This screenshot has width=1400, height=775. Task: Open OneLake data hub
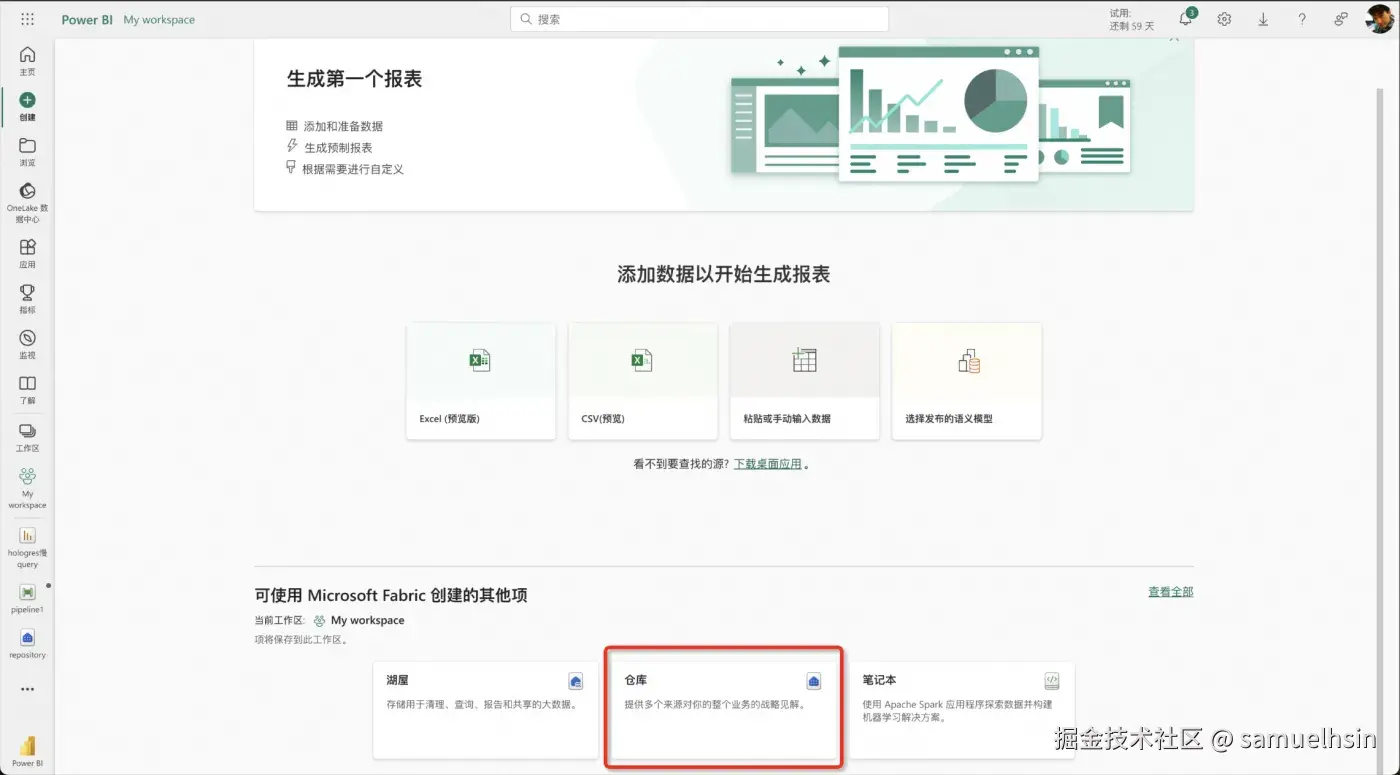pos(27,202)
